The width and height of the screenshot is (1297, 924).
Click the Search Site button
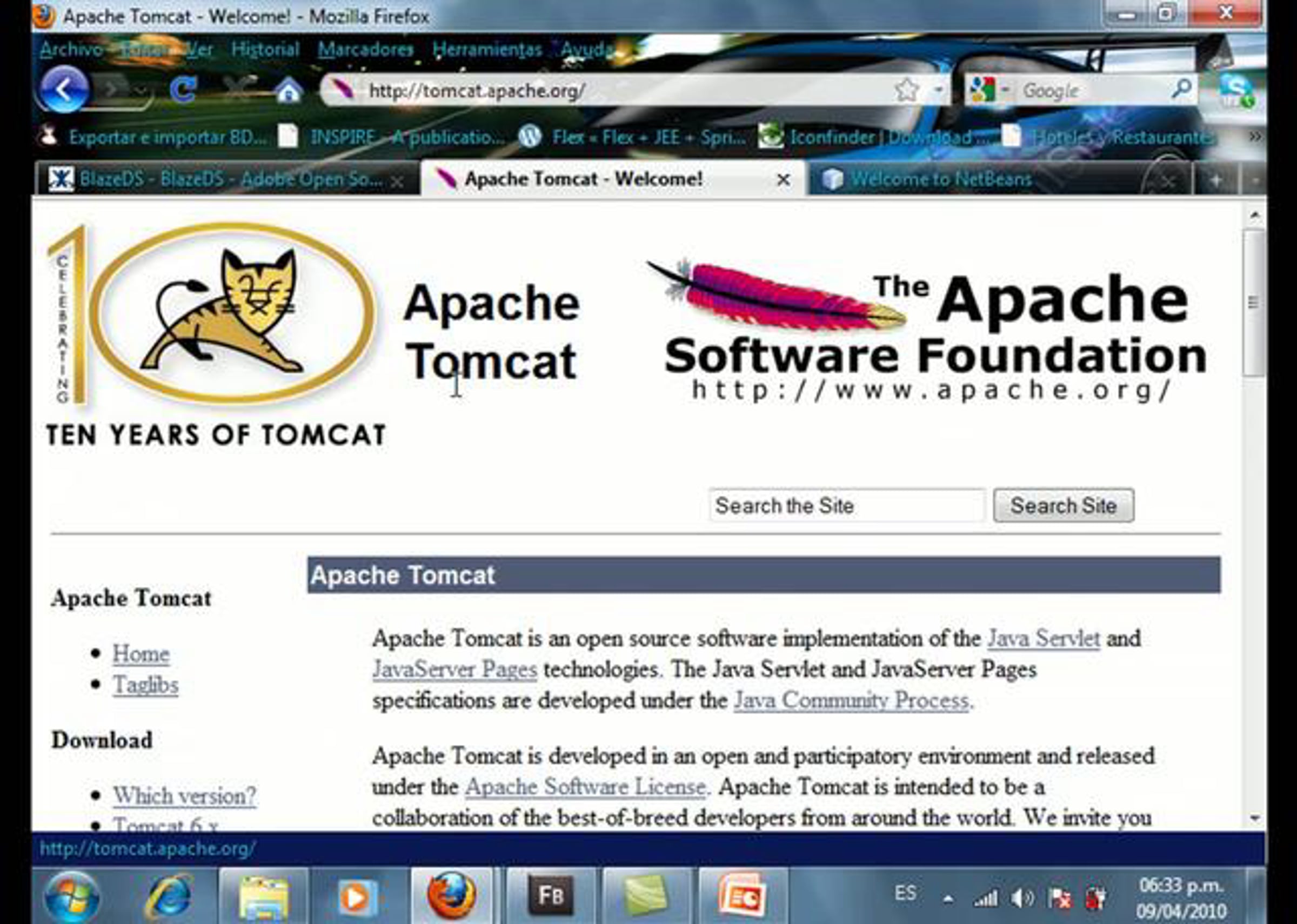(x=1063, y=505)
